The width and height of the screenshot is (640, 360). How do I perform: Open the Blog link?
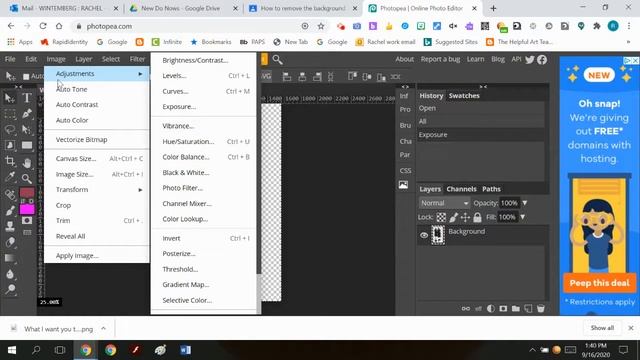point(498,59)
